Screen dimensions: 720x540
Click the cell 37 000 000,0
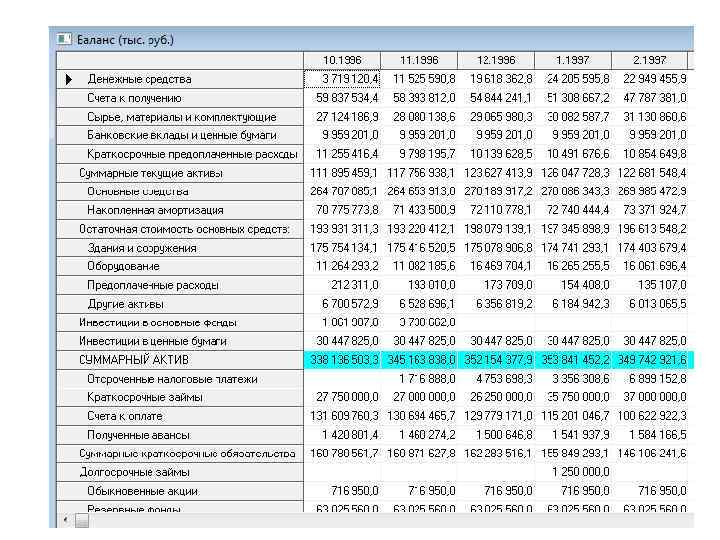point(650,397)
